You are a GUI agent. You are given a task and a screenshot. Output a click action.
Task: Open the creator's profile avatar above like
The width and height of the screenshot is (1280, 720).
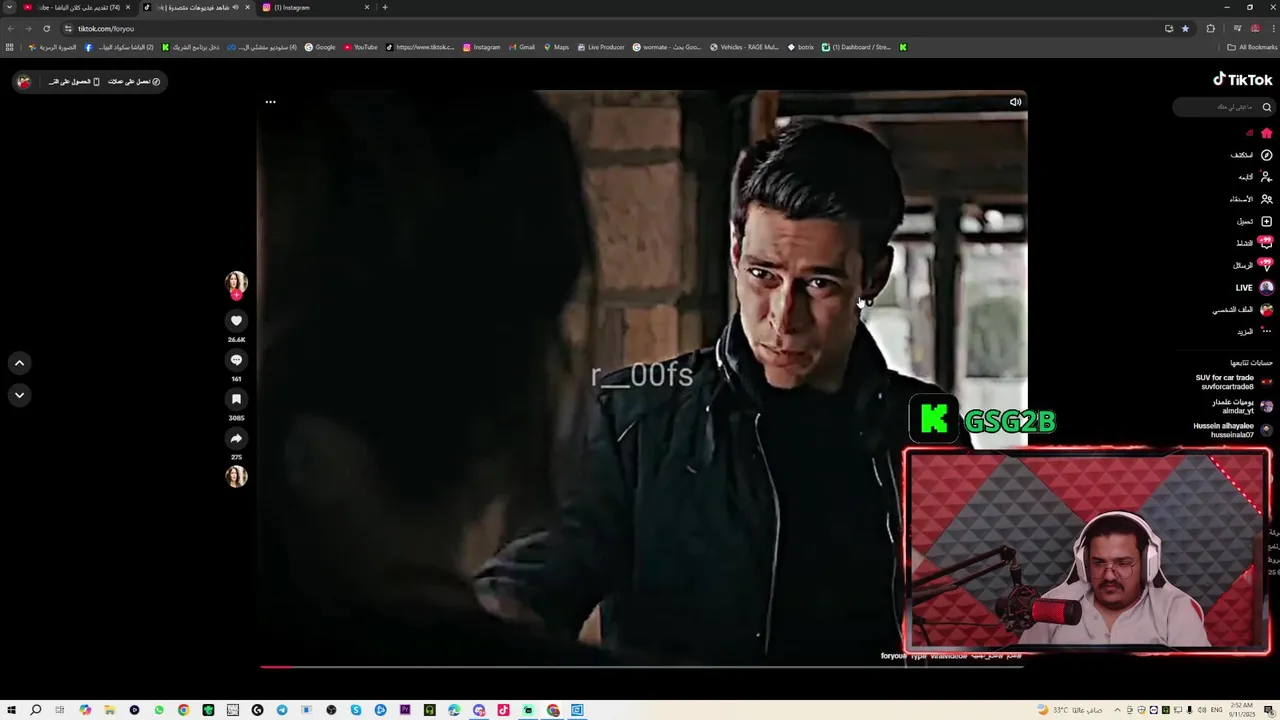[x=236, y=283]
